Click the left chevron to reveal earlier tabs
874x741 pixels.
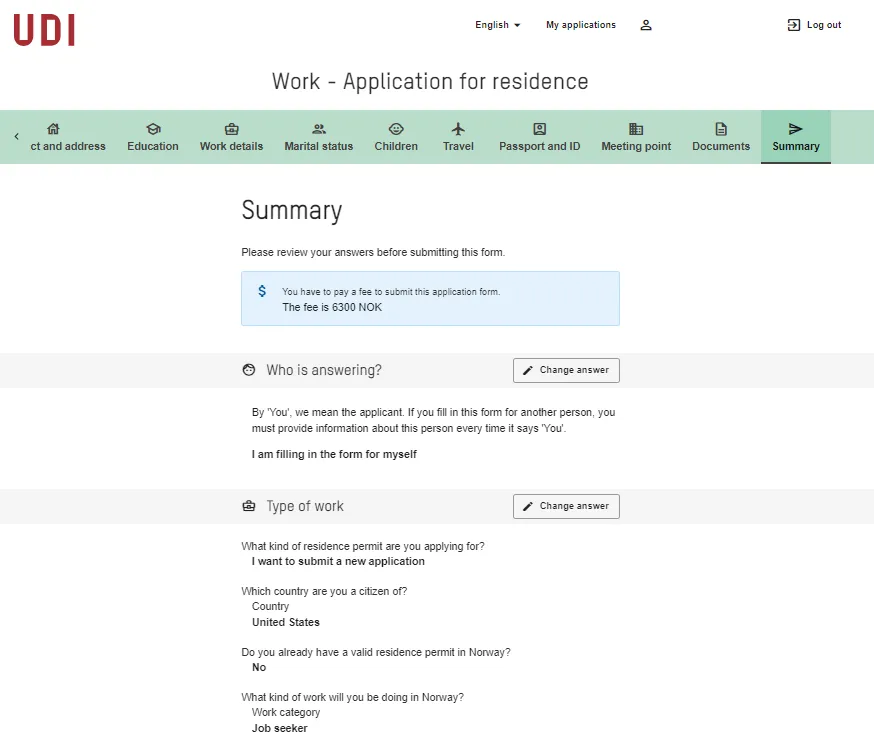17,136
